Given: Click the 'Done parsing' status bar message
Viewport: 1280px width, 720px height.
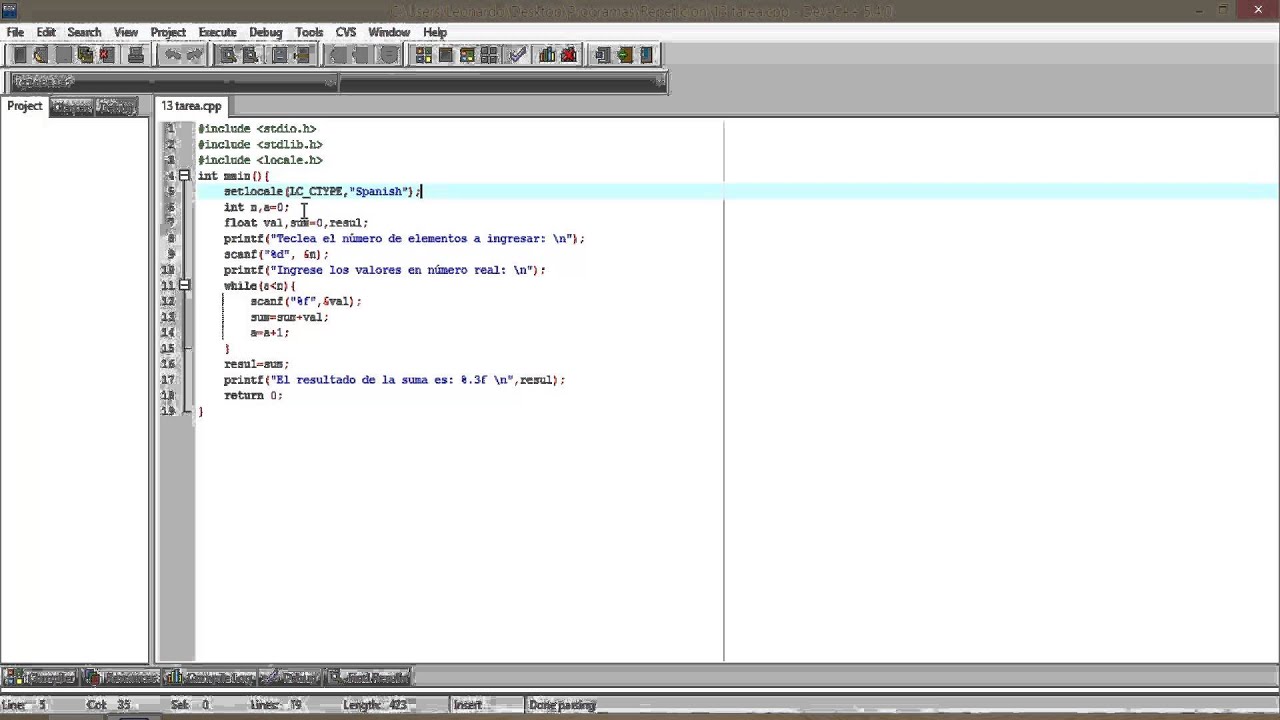Looking at the screenshot, I should click(x=562, y=705).
